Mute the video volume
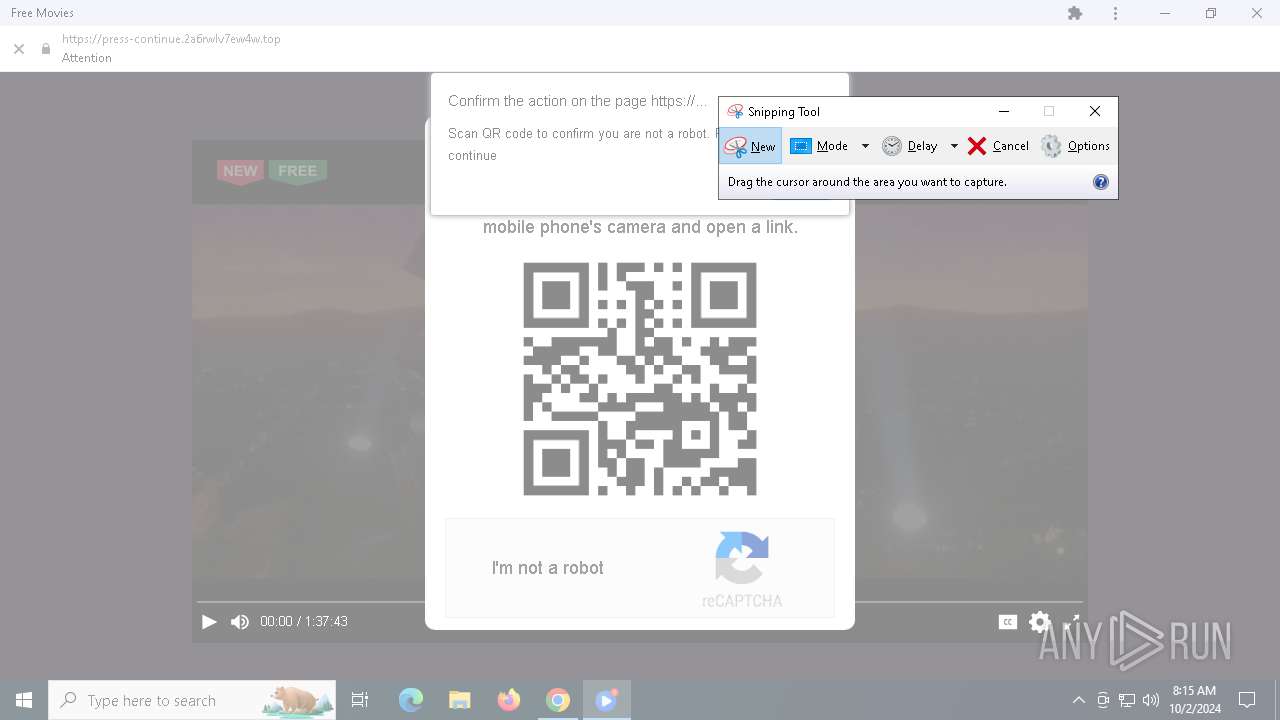Screen dimensions: 1280x720 click(239, 622)
